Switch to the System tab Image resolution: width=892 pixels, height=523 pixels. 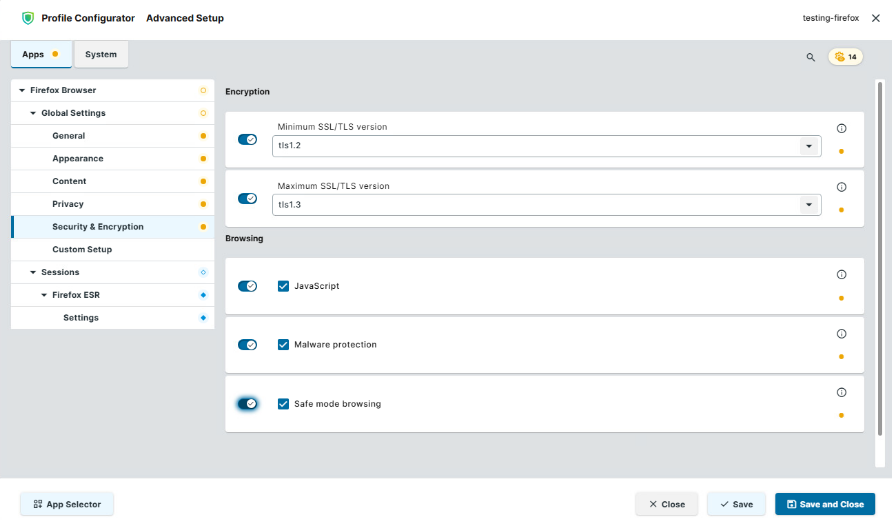[x=101, y=55]
